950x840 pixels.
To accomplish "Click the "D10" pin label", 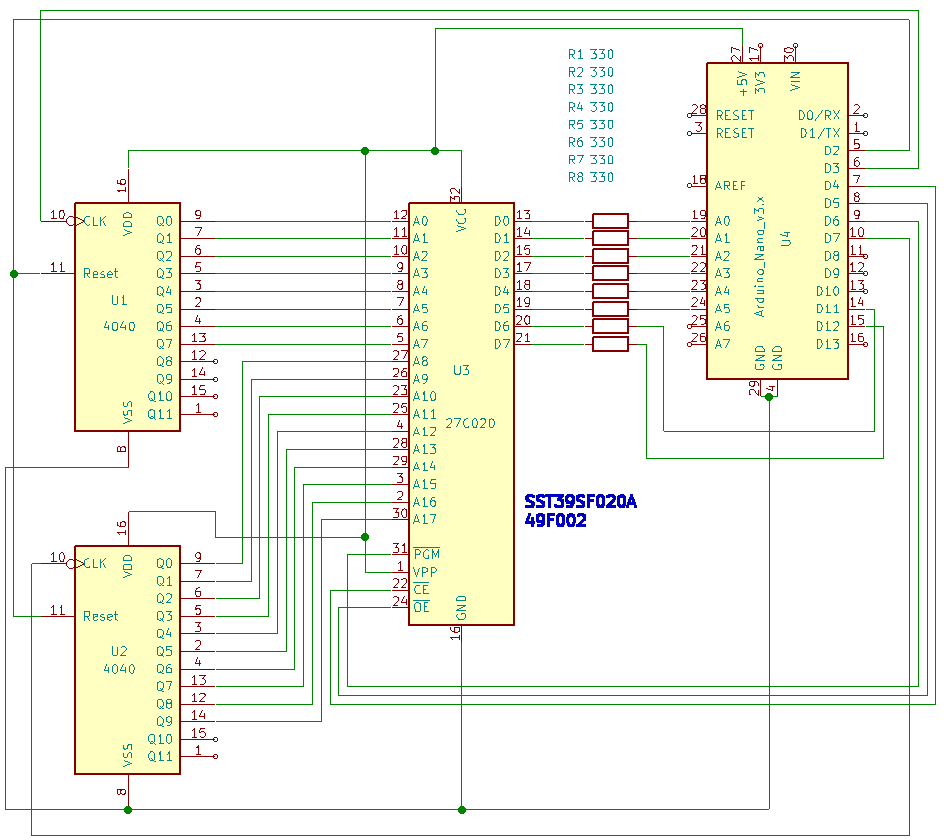I will (828, 292).
